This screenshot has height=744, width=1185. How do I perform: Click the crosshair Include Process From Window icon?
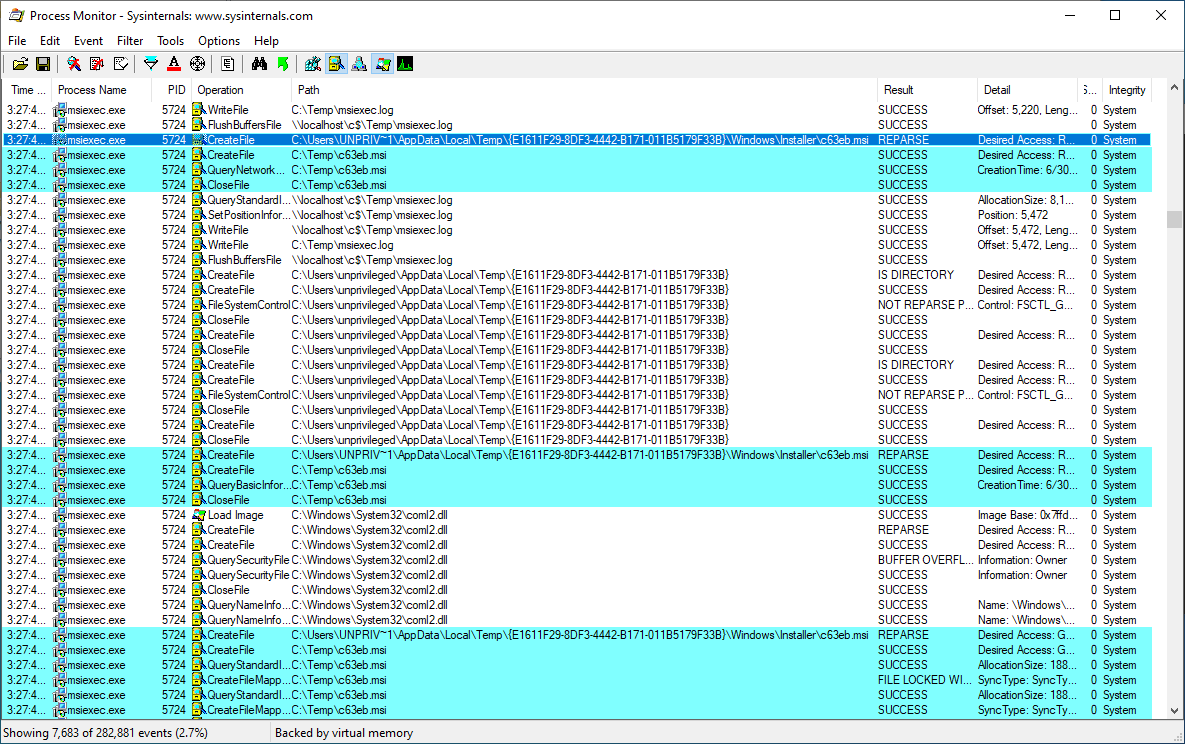point(197,64)
